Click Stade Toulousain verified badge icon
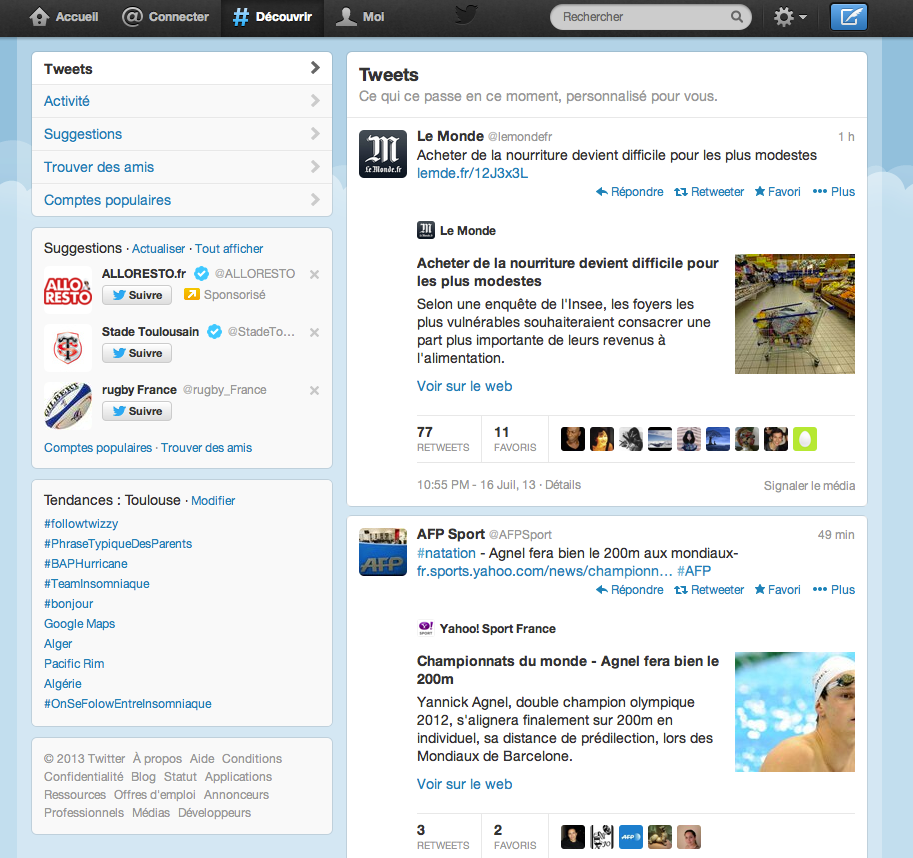This screenshot has width=913, height=858. click(x=215, y=332)
